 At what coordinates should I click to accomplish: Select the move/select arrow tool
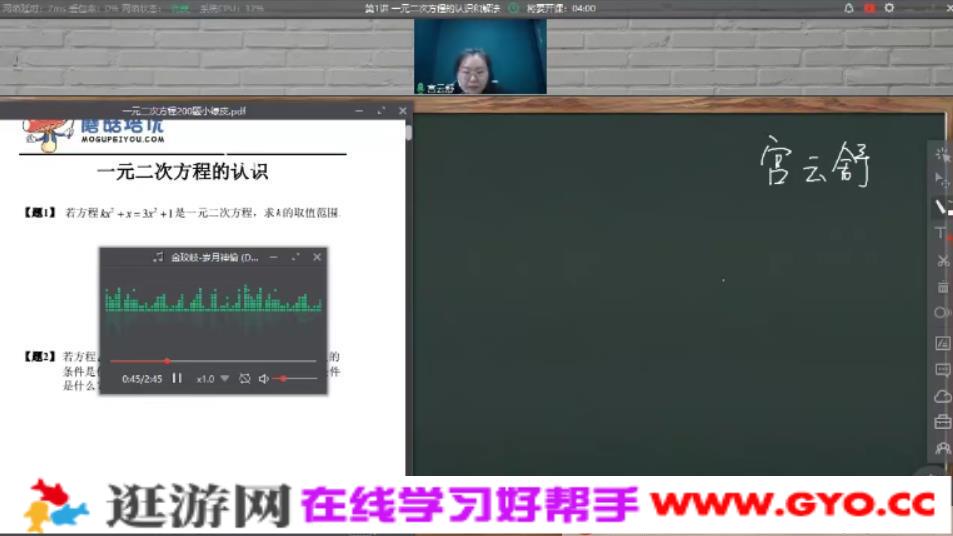coord(942,180)
